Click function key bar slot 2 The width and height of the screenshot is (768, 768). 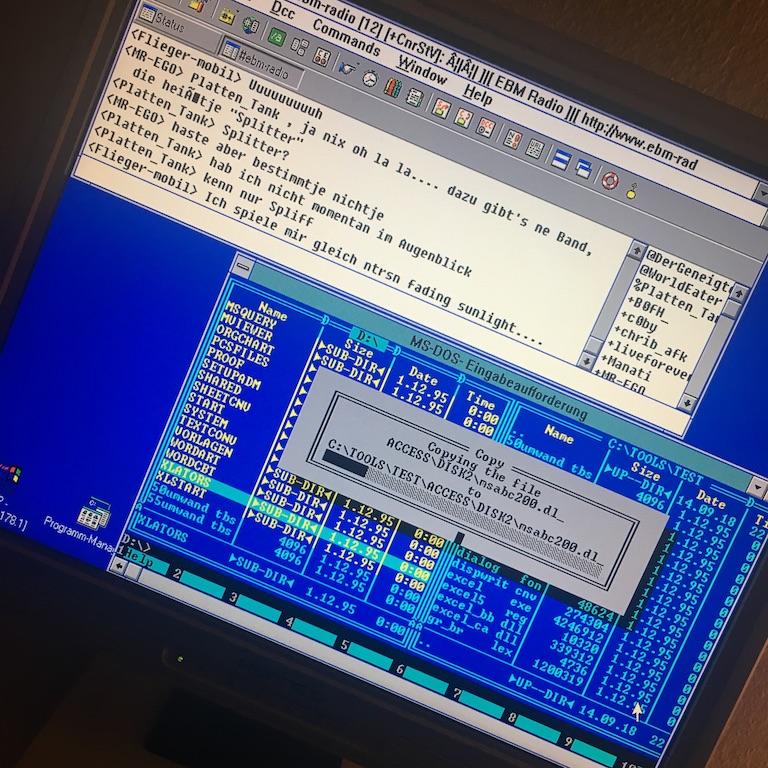pyautogui.click(x=199, y=583)
